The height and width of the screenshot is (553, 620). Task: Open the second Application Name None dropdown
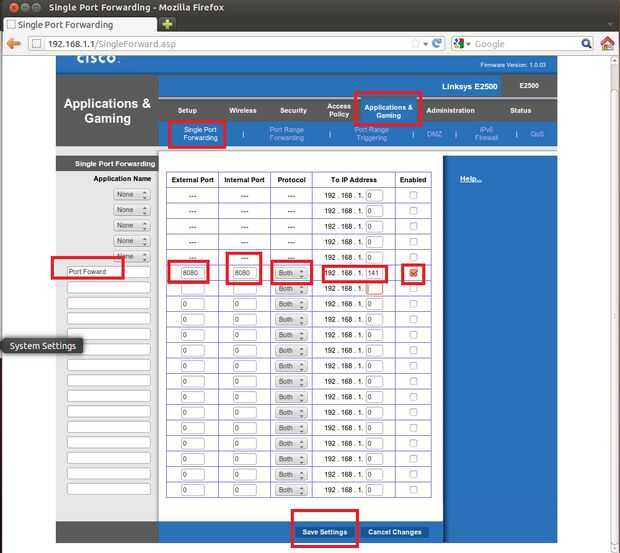(x=132, y=210)
